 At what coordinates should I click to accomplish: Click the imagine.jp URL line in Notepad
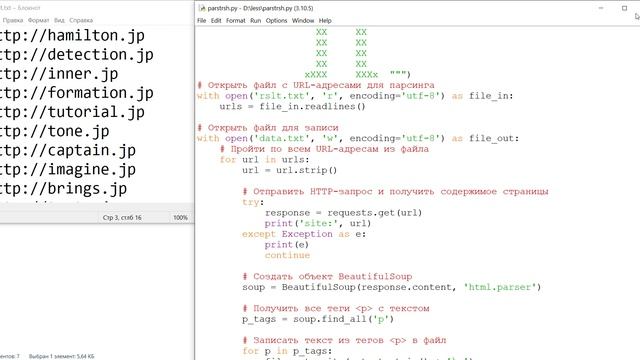pos(68,170)
